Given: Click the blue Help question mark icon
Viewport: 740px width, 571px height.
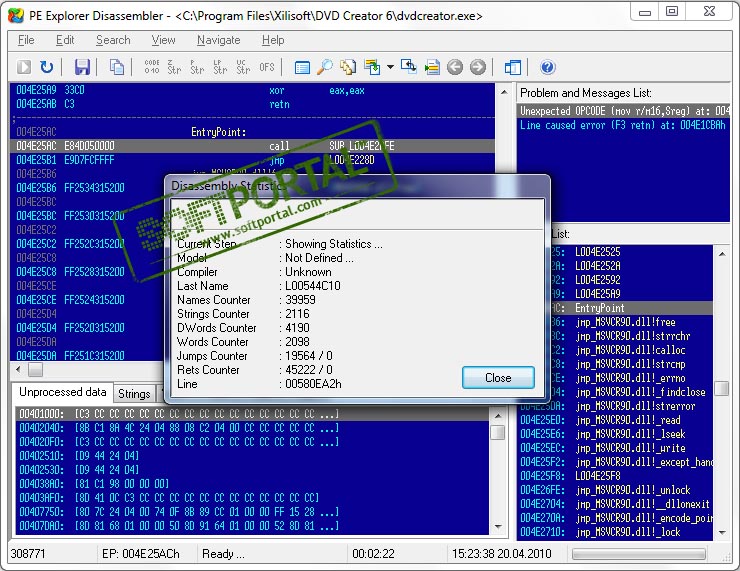Looking at the screenshot, I should click(547, 67).
